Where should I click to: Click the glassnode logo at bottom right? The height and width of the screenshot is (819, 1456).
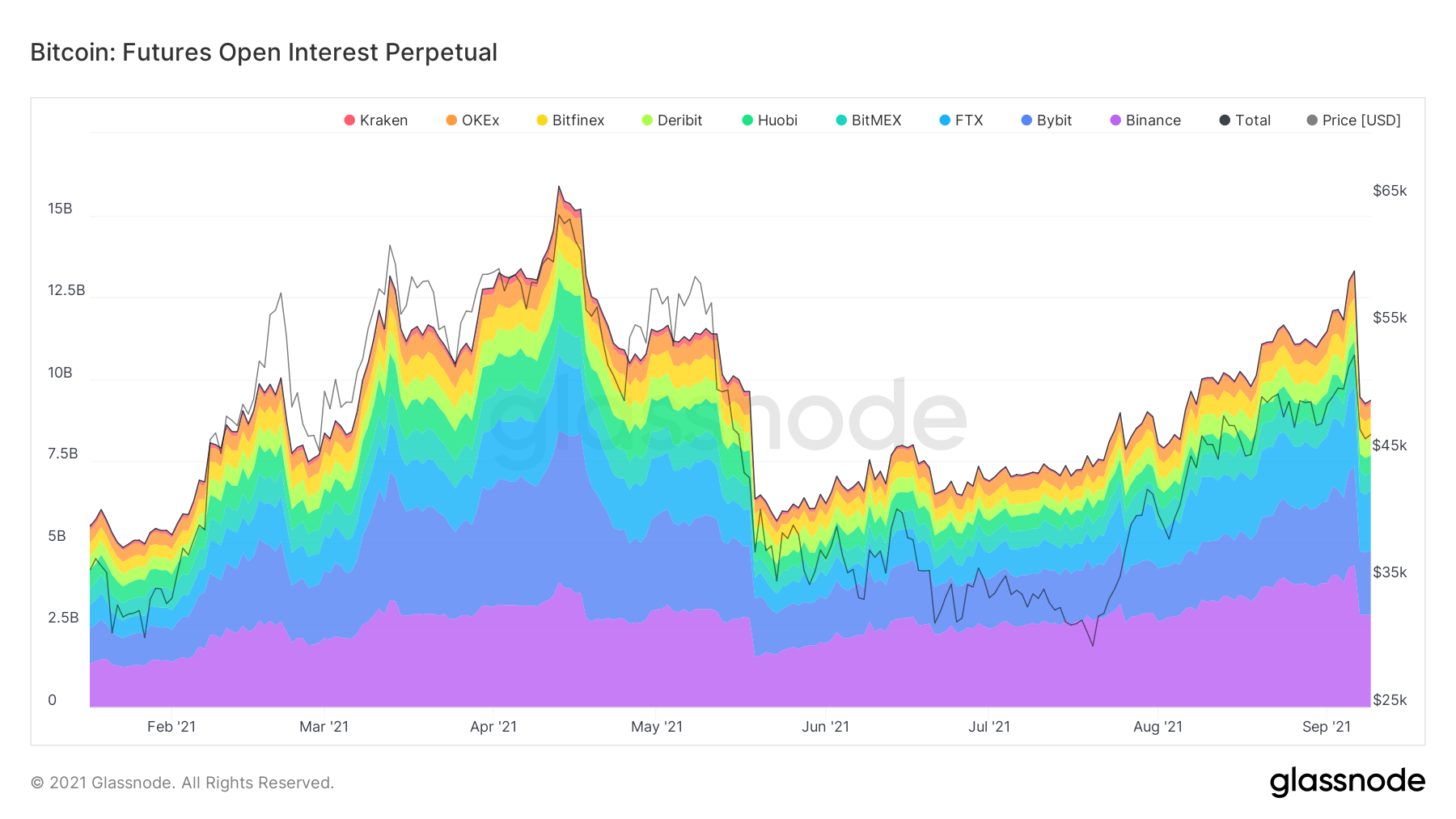click(1348, 782)
